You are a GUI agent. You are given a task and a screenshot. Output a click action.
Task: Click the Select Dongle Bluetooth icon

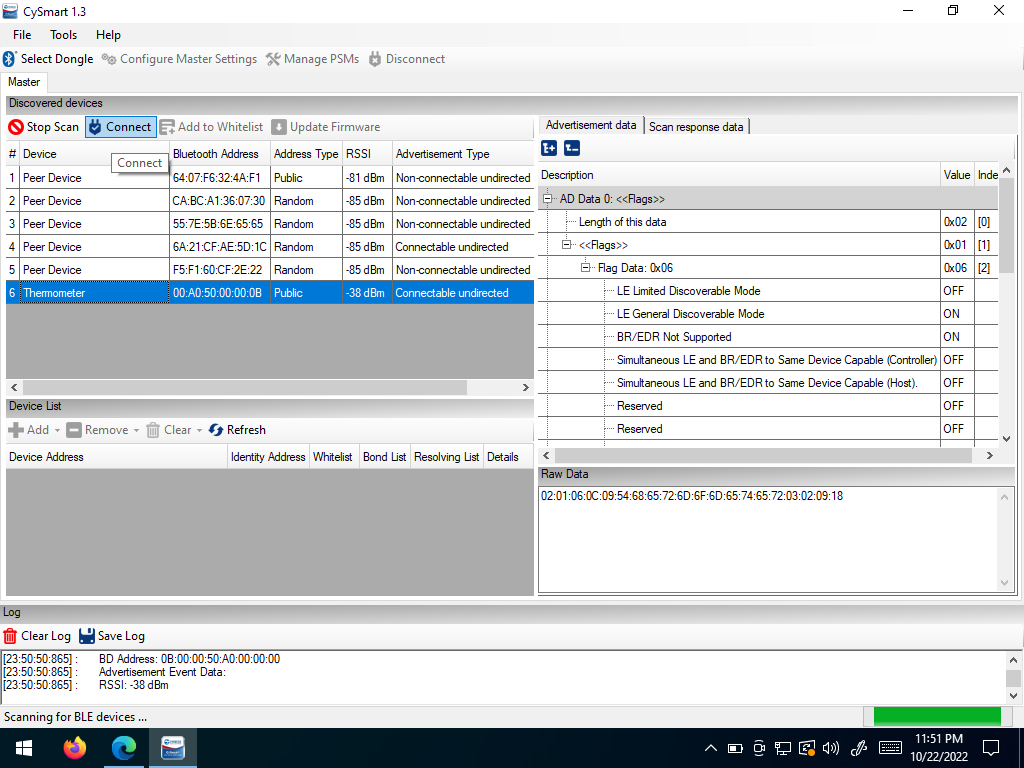[x=9, y=59]
